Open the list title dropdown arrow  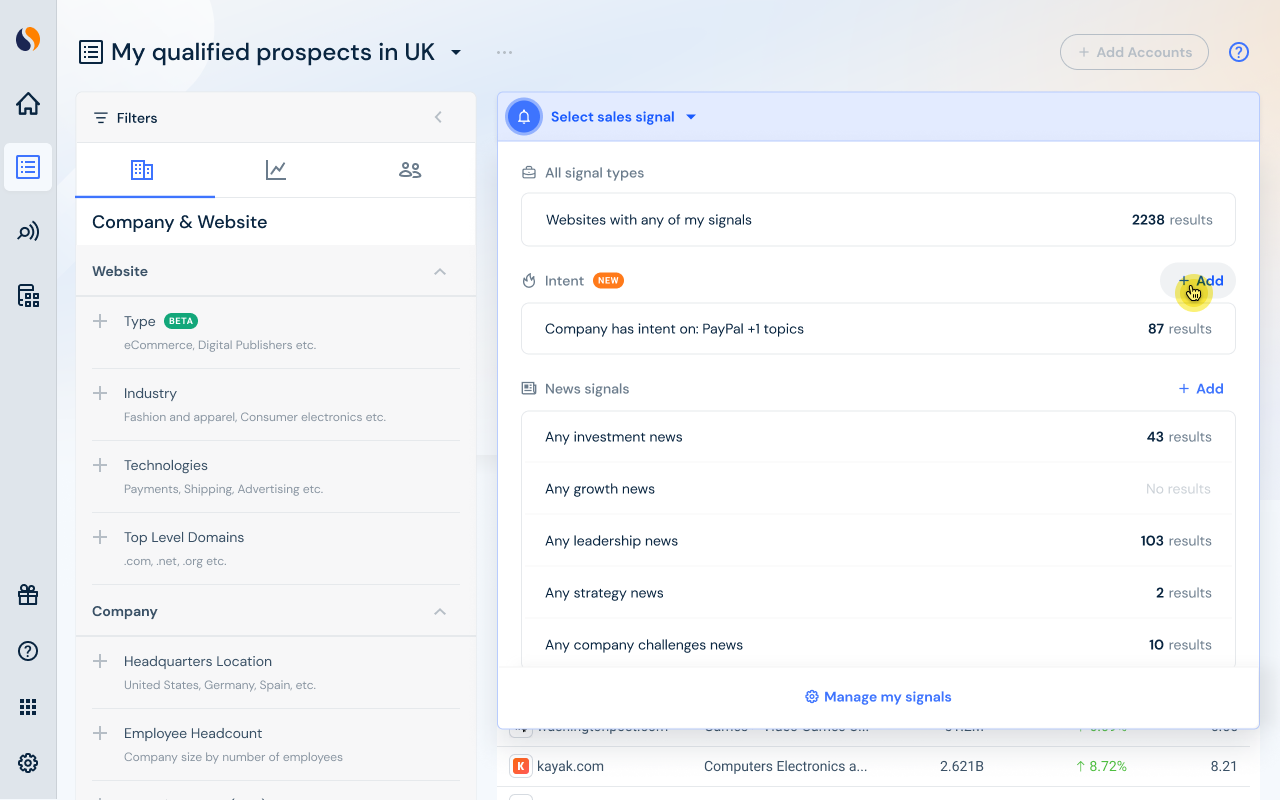tap(456, 52)
